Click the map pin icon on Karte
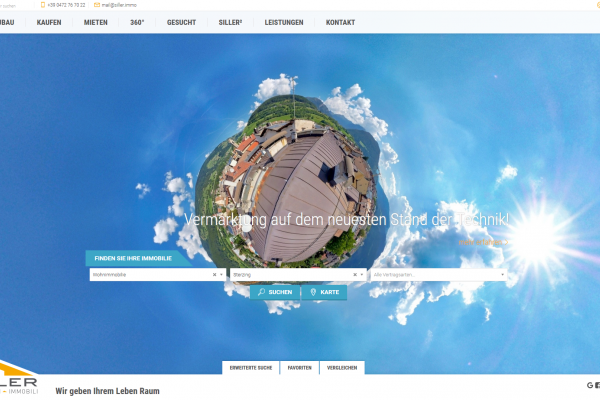Image resolution: width=600 pixels, height=400 pixels. pos(314,292)
